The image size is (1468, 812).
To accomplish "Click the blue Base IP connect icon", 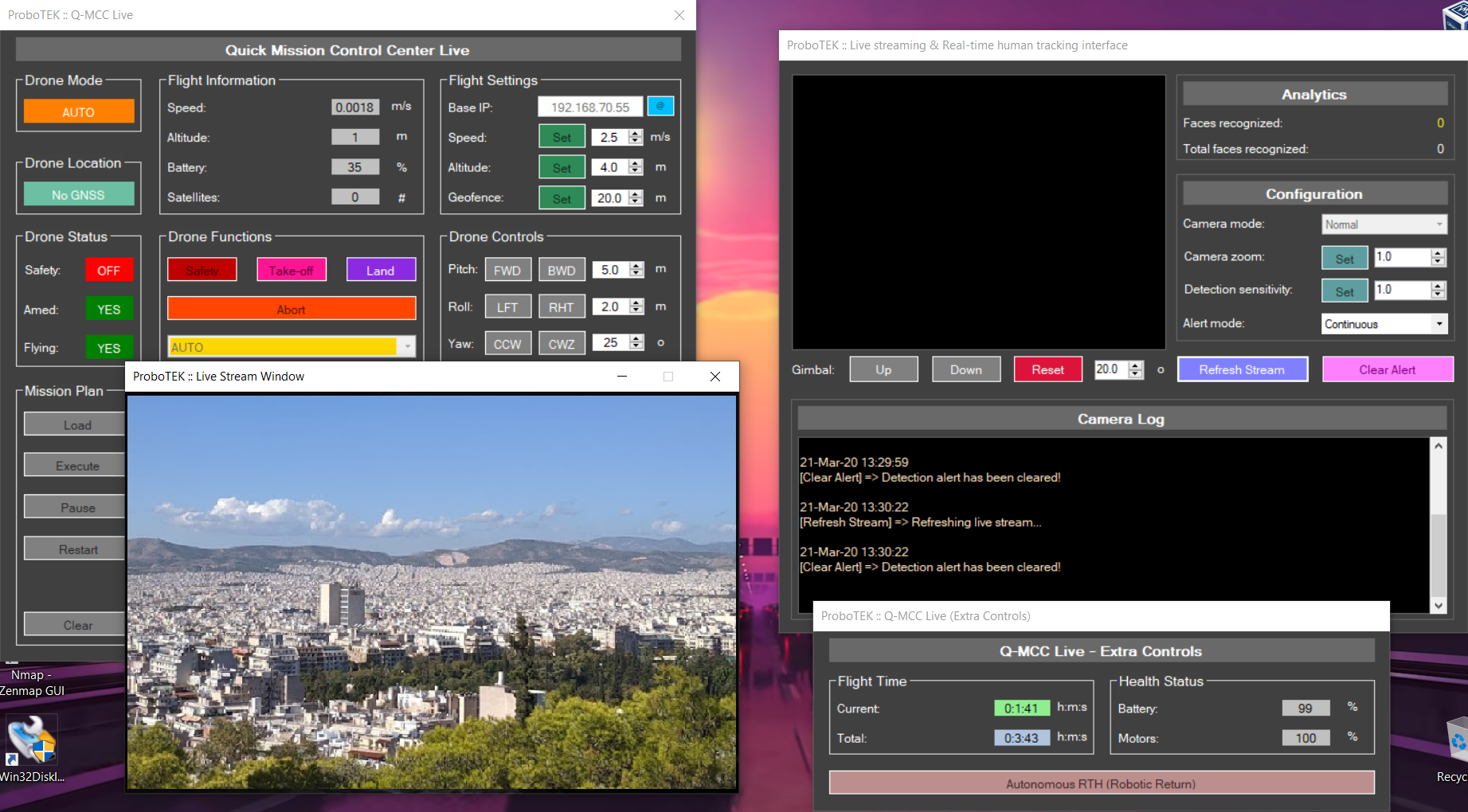I will [660, 106].
